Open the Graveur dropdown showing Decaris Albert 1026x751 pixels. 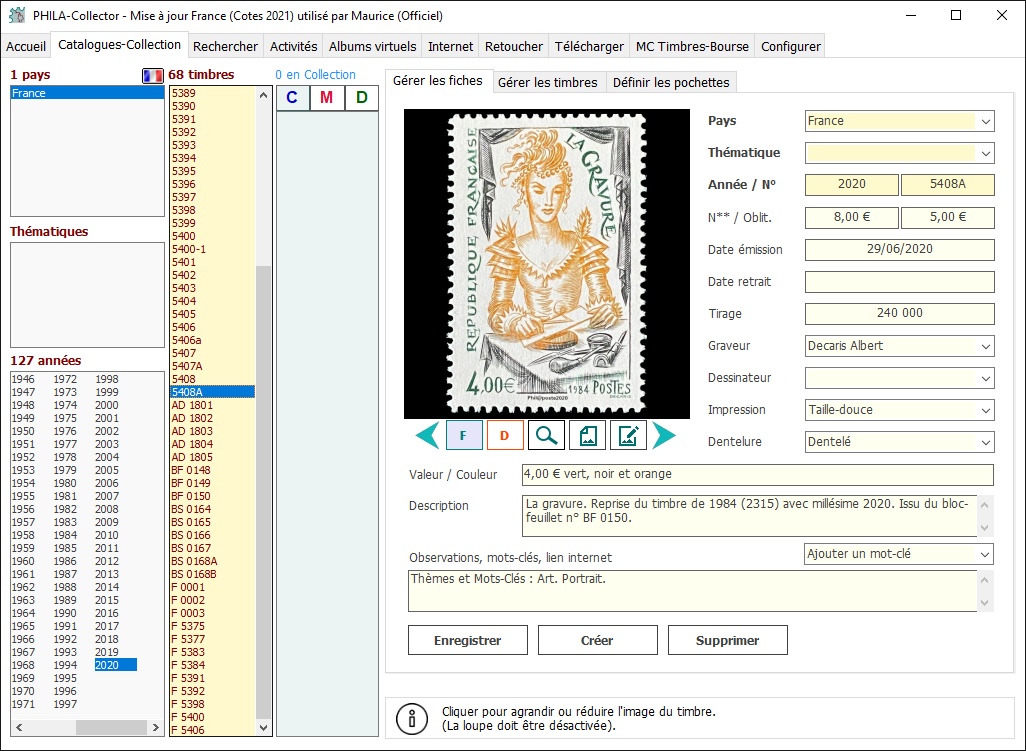[x=985, y=346]
